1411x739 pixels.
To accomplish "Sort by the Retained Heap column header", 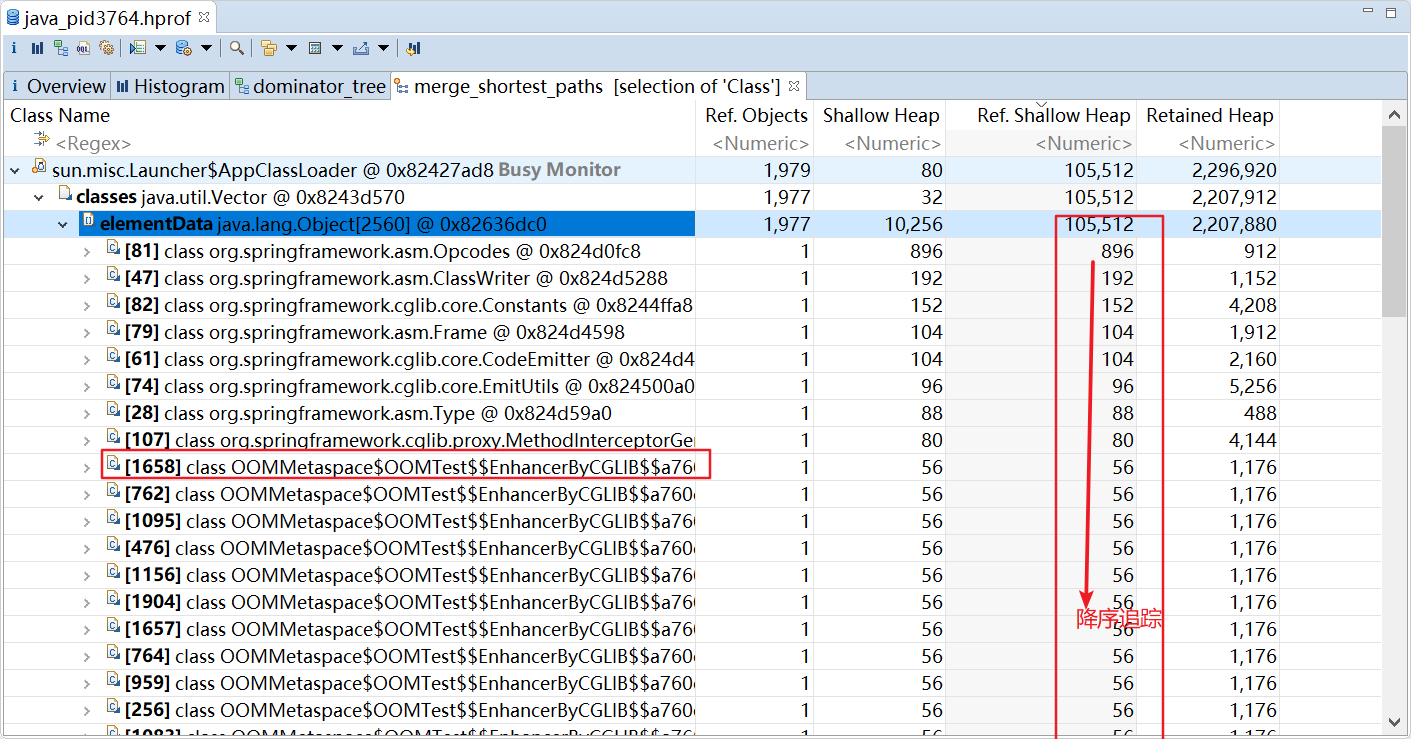I will (1209, 115).
